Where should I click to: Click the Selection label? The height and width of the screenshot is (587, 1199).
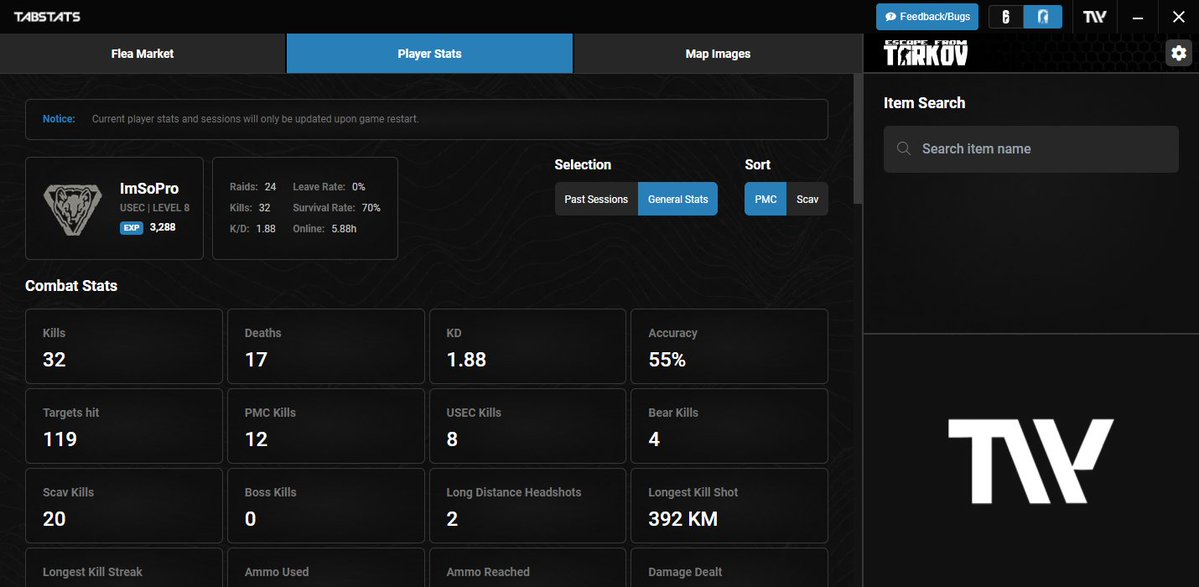pyautogui.click(x=583, y=165)
